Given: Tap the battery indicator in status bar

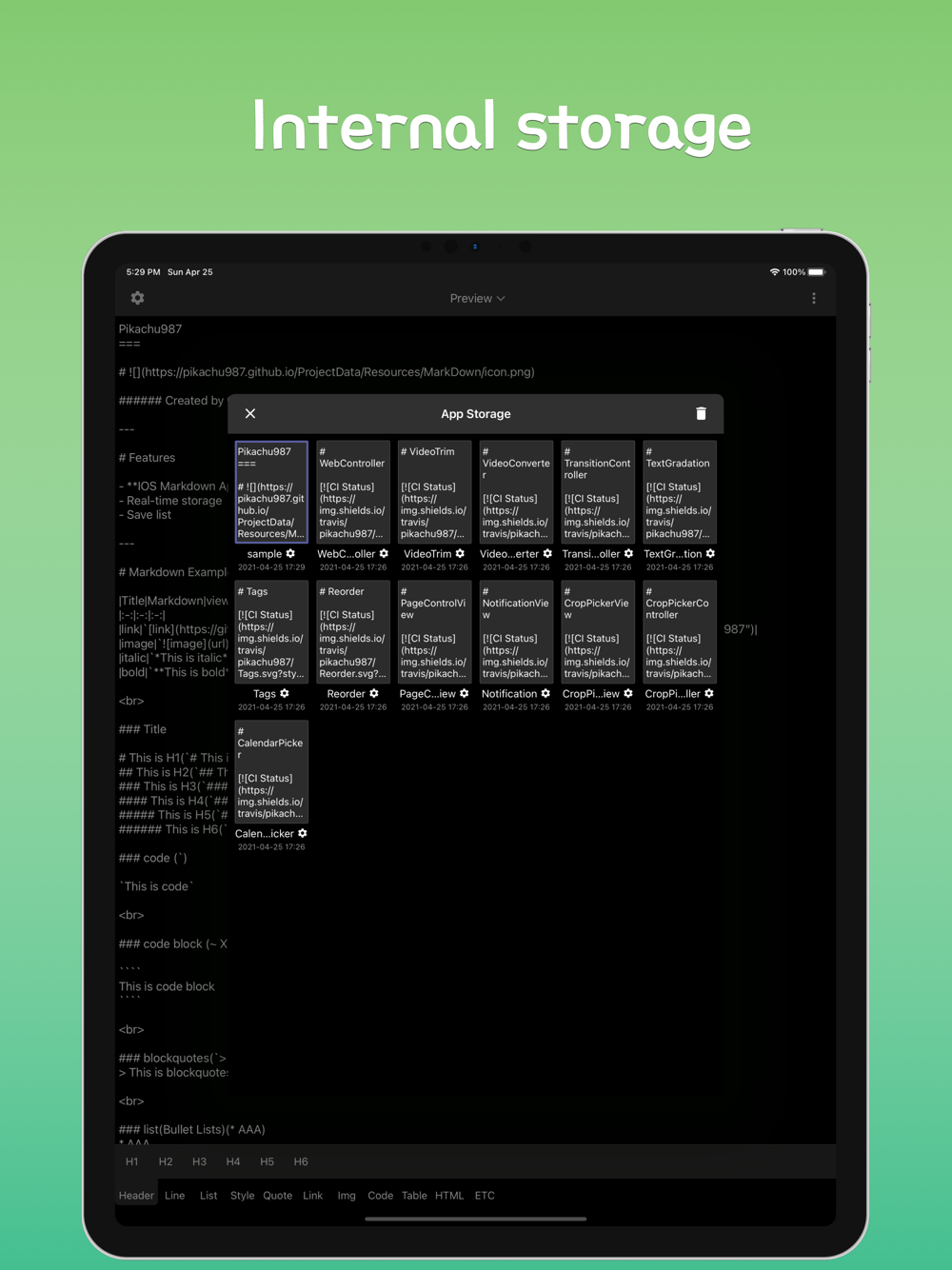Looking at the screenshot, I should (816, 272).
